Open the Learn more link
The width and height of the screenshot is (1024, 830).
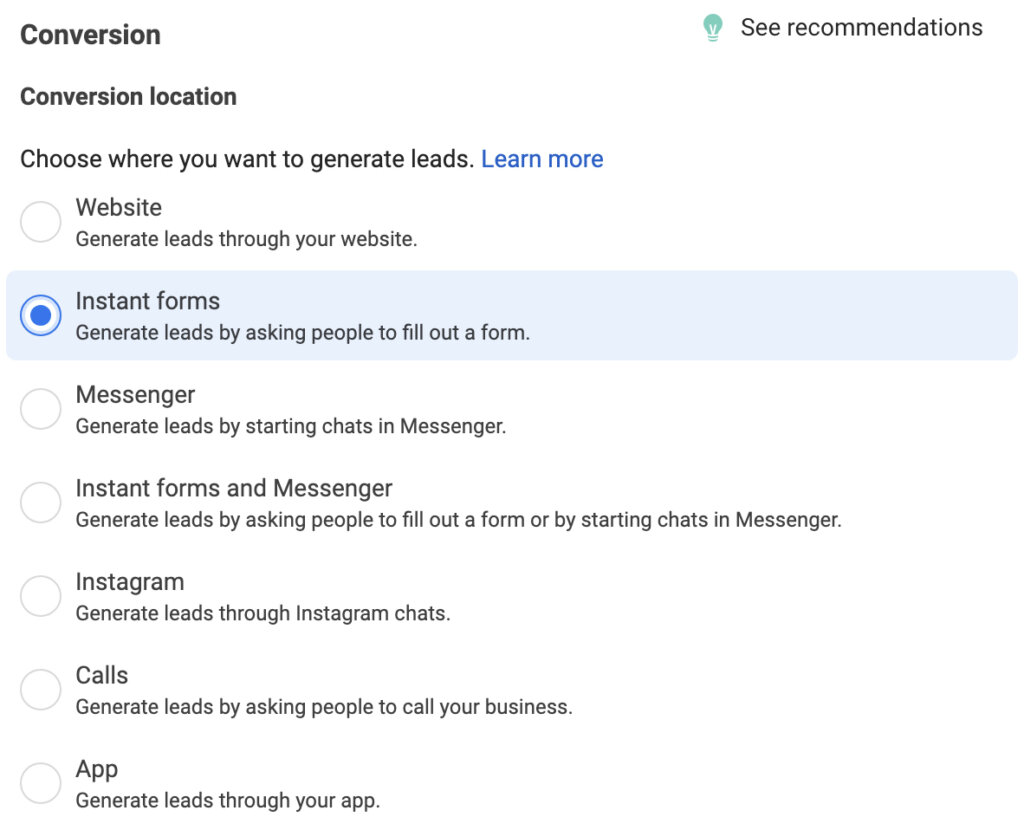tap(542, 159)
